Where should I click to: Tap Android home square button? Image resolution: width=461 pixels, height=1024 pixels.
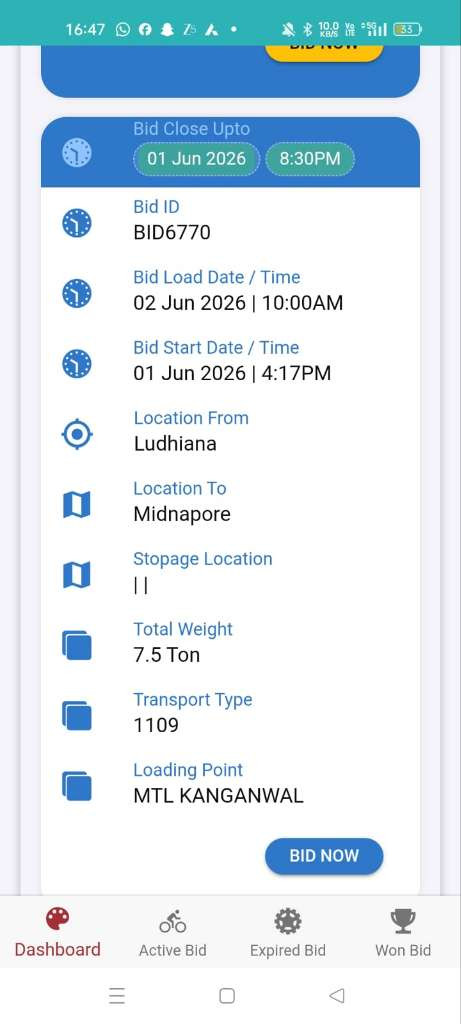point(227,995)
